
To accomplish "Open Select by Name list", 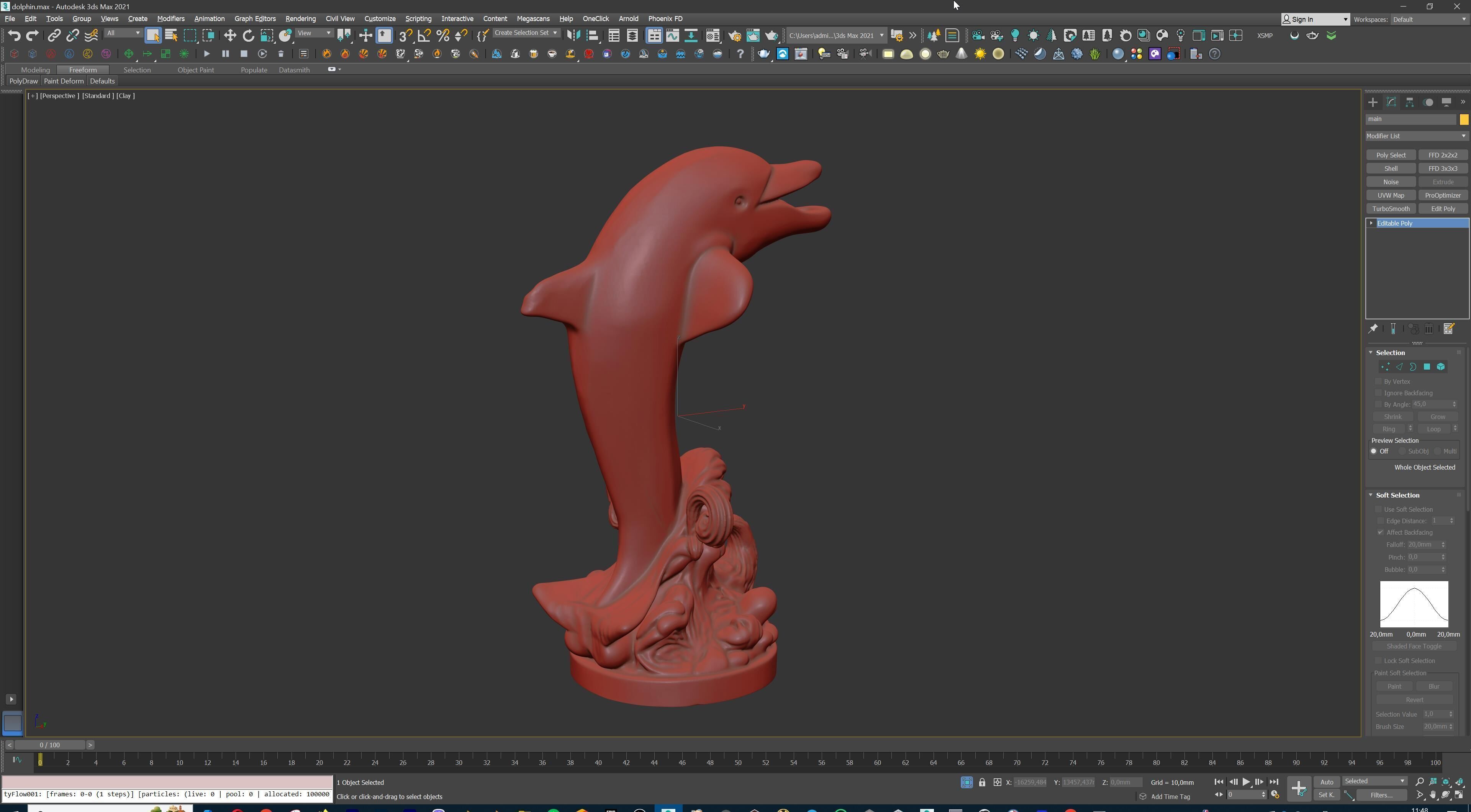I will pyautogui.click(x=171, y=35).
